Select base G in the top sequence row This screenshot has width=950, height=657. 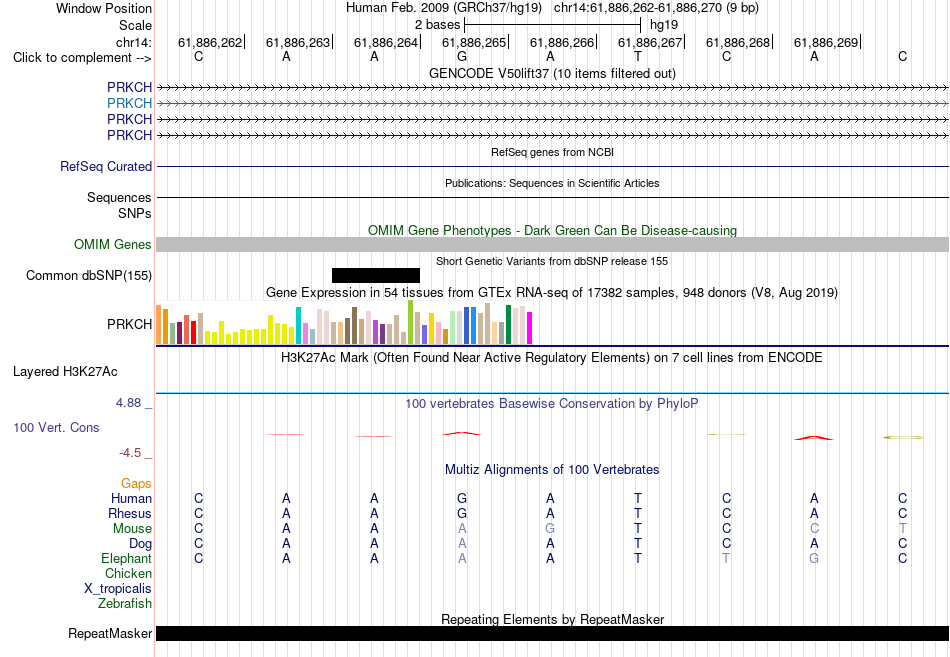pos(462,56)
